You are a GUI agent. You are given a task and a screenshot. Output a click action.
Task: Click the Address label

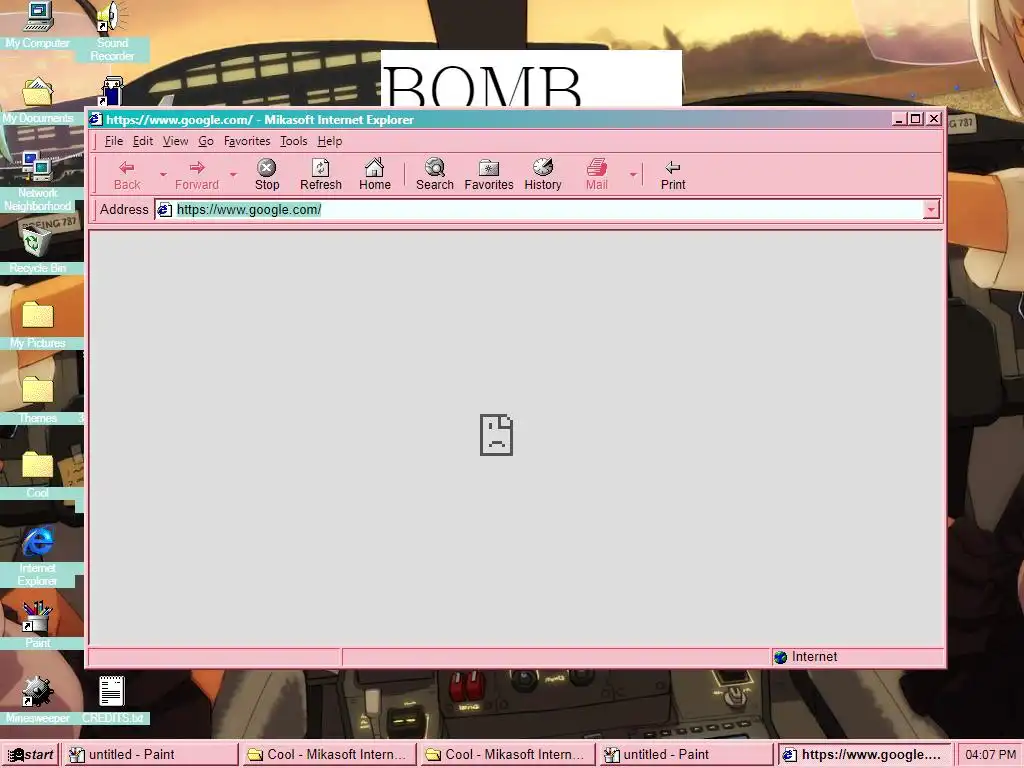[x=124, y=210]
